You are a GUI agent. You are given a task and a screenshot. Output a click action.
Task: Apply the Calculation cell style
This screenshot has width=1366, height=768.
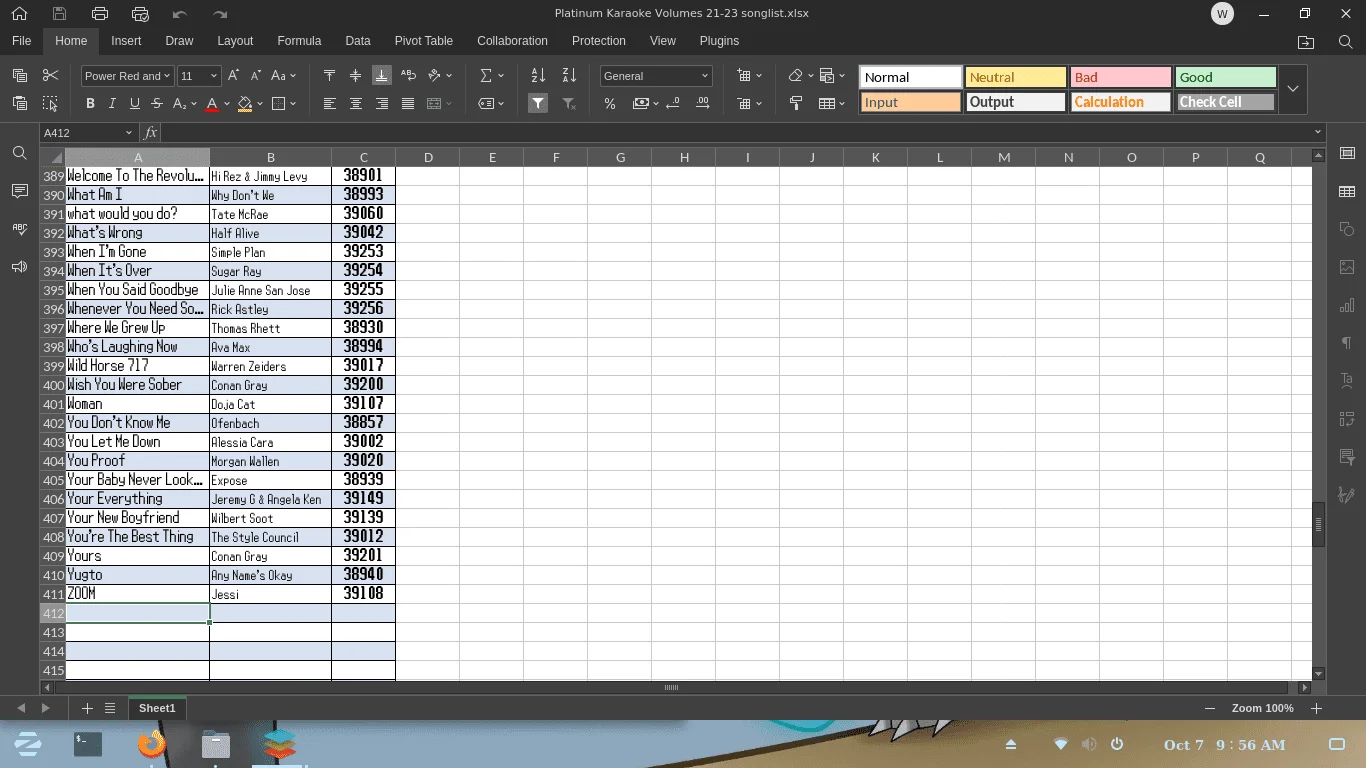1121,102
